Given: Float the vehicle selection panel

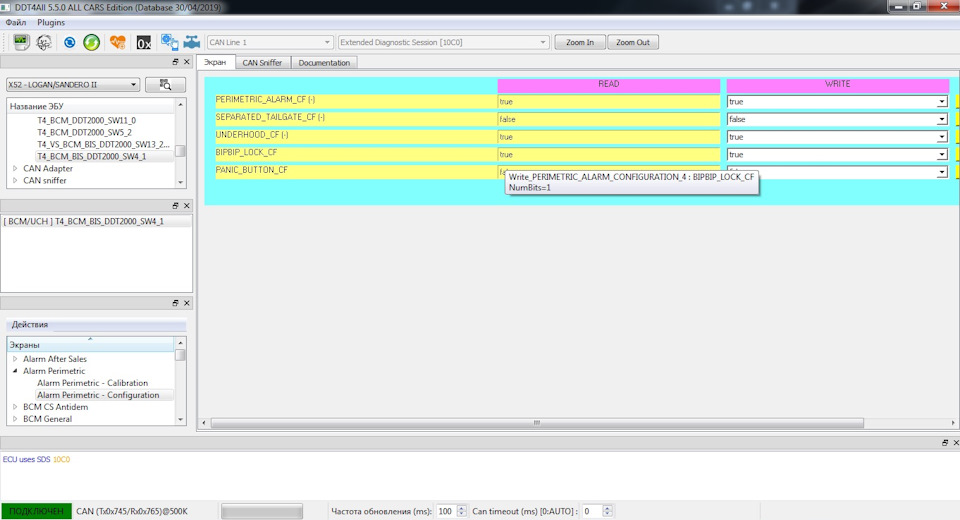Looking at the screenshot, I should pyautogui.click(x=176, y=62).
